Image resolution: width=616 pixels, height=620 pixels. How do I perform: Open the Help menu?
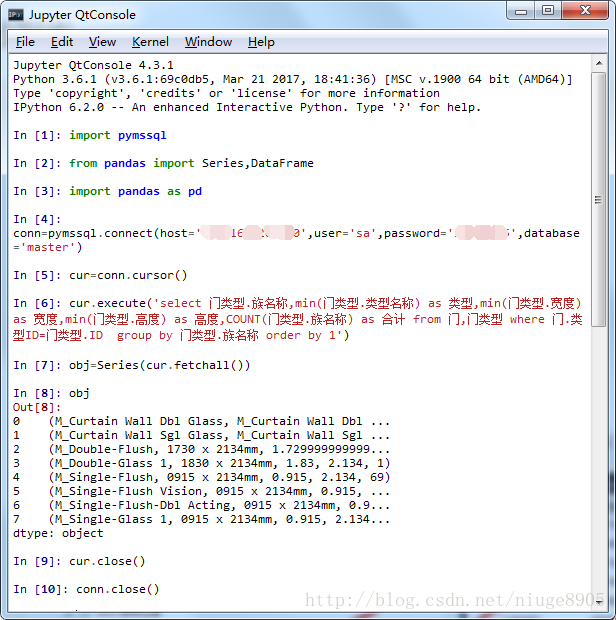[x=261, y=42]
